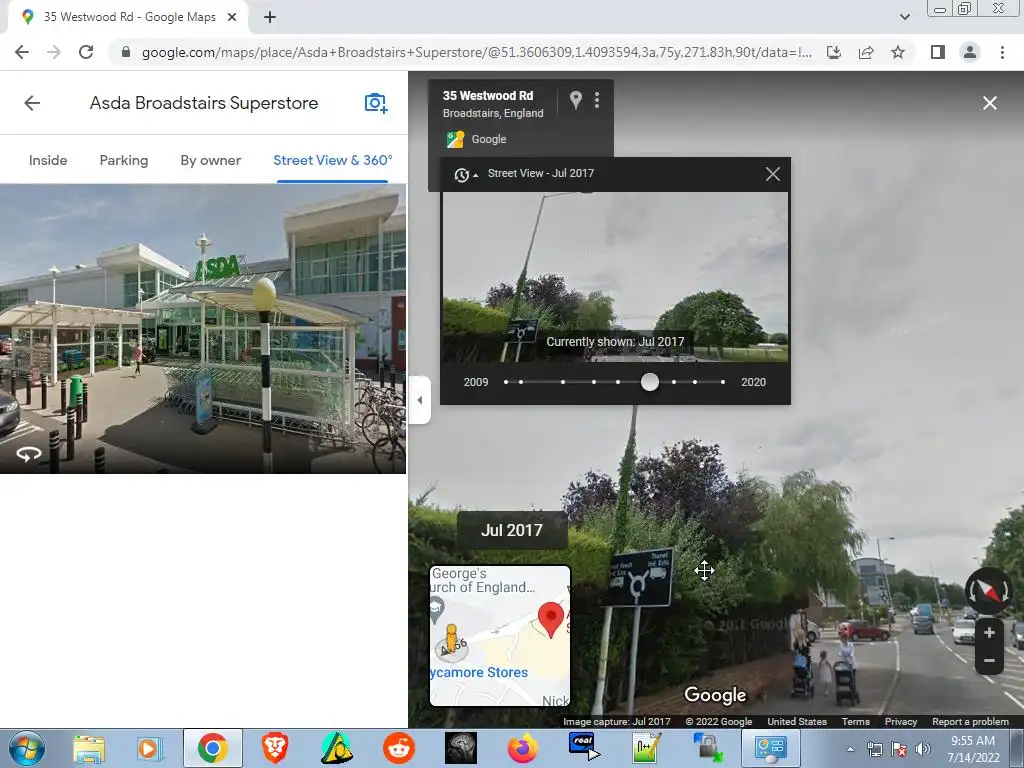Image resolution: width=1024 pixels, height=768 pixels.
Task: Open Brave browser from taskbar
Action: [275, 748]
